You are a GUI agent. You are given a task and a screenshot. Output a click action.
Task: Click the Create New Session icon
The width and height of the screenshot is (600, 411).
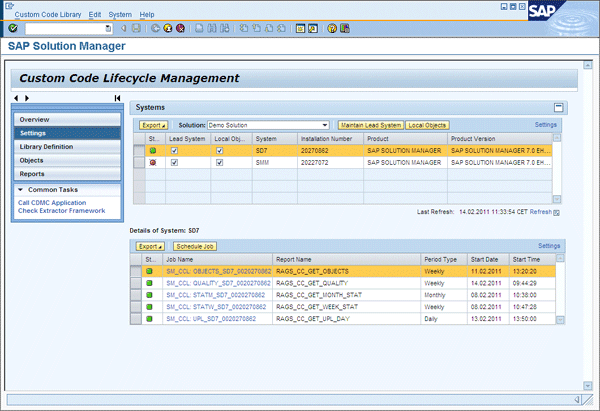tap(300, 28)
